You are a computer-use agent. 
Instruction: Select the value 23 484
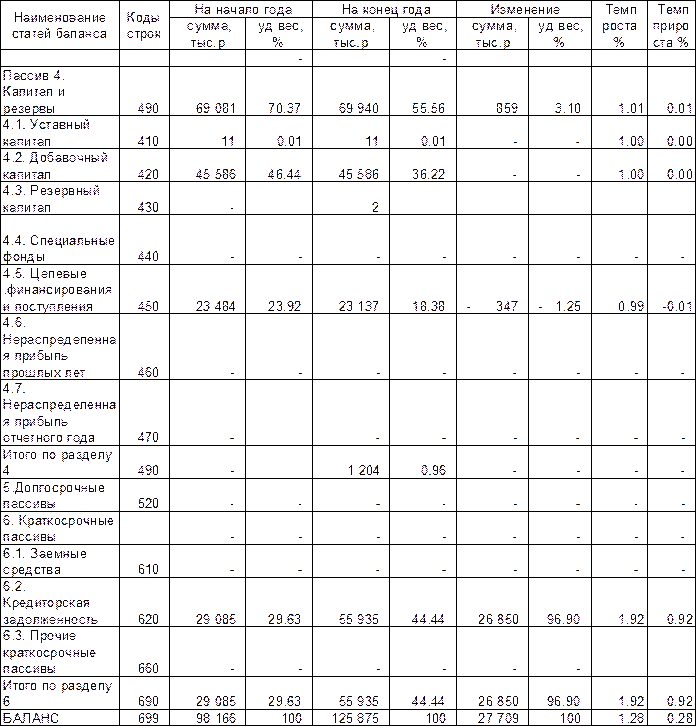pos(215,307)
